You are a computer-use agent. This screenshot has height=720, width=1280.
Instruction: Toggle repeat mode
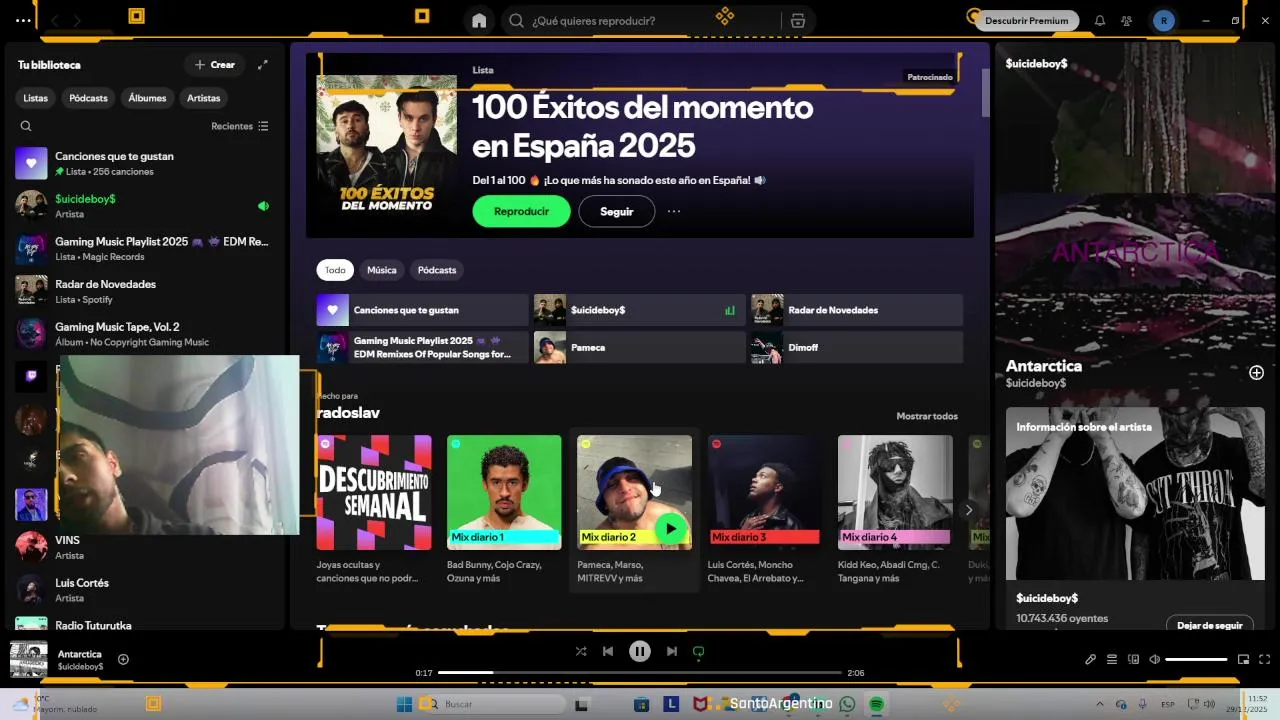699,651
